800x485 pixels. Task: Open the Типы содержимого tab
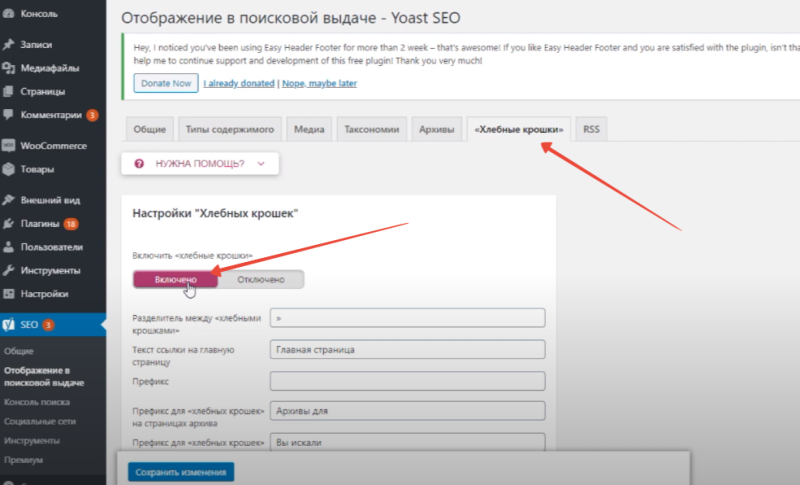[230, 130]
